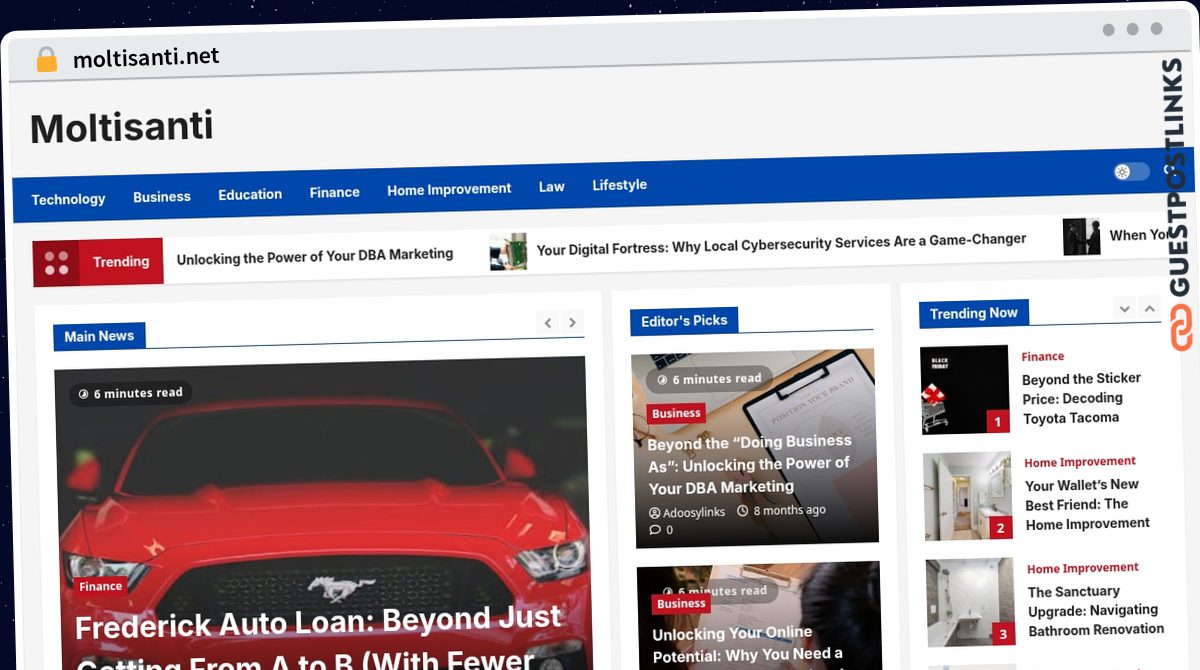Toggle the dark mode switch
1200x670 pixels.
(1132, 172)
